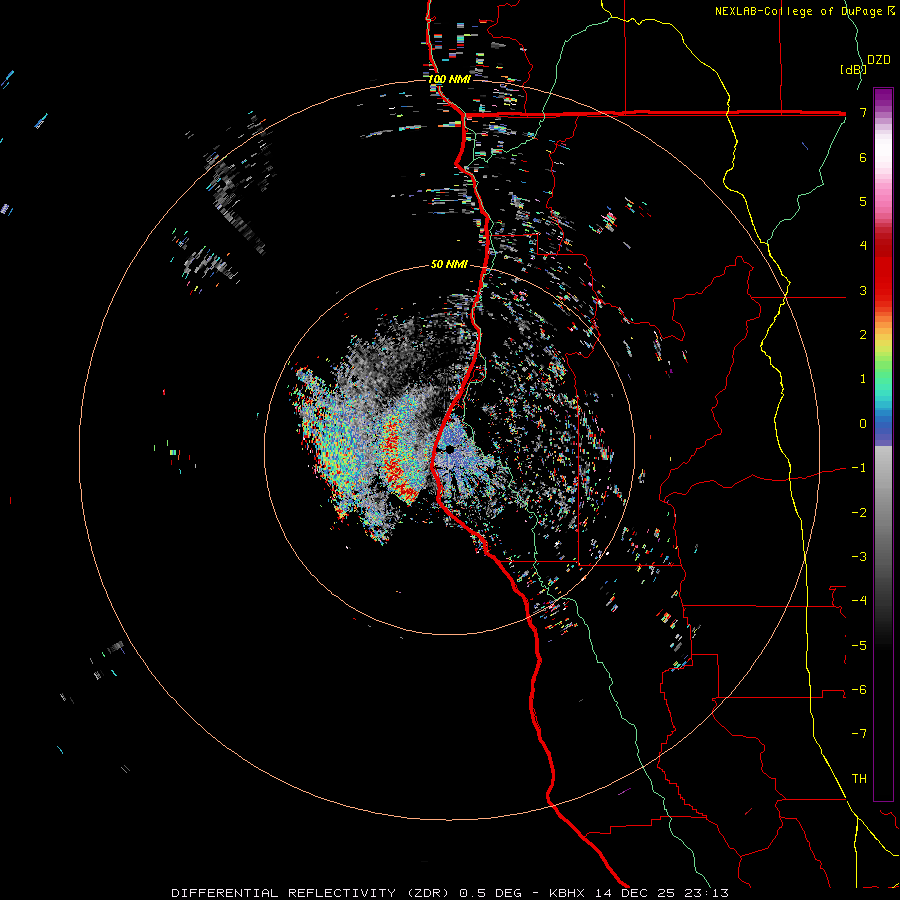This screenshot has height=900, width=900.
Task: Click the DZD product label
Action: point(879,60)
